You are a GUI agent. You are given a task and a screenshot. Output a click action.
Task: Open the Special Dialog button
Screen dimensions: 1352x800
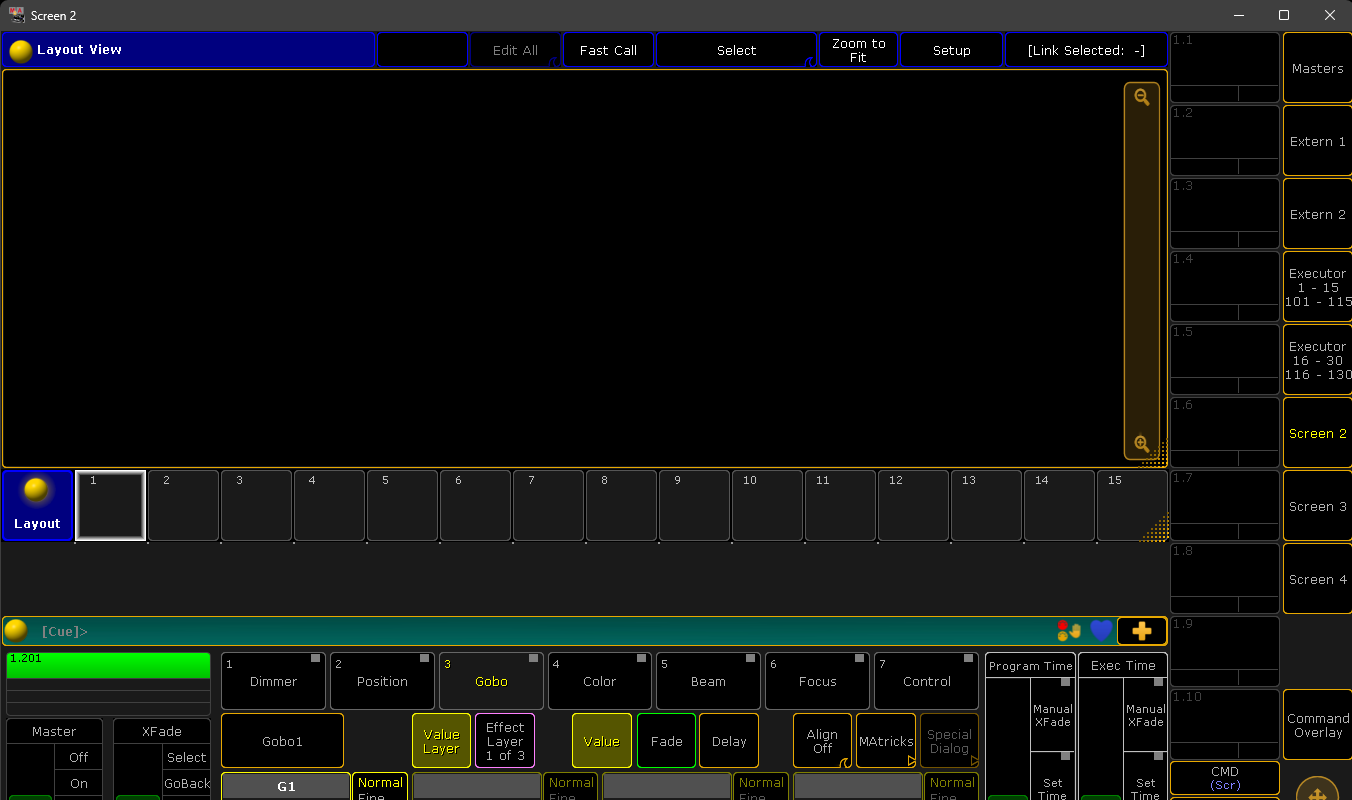949,741
